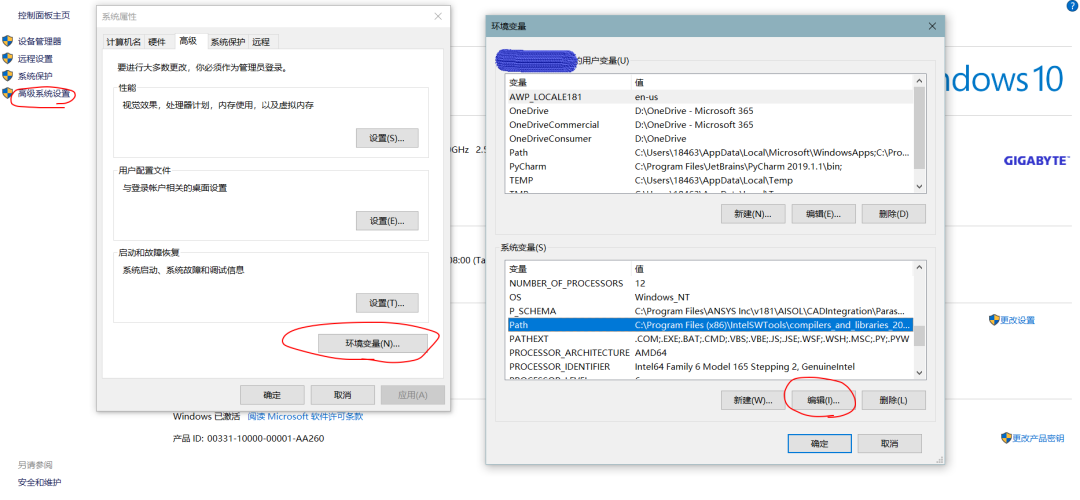Screen dimensions: 1080x500
Task: Open performance 设置(S)... button
Action: tap(387, 138)
